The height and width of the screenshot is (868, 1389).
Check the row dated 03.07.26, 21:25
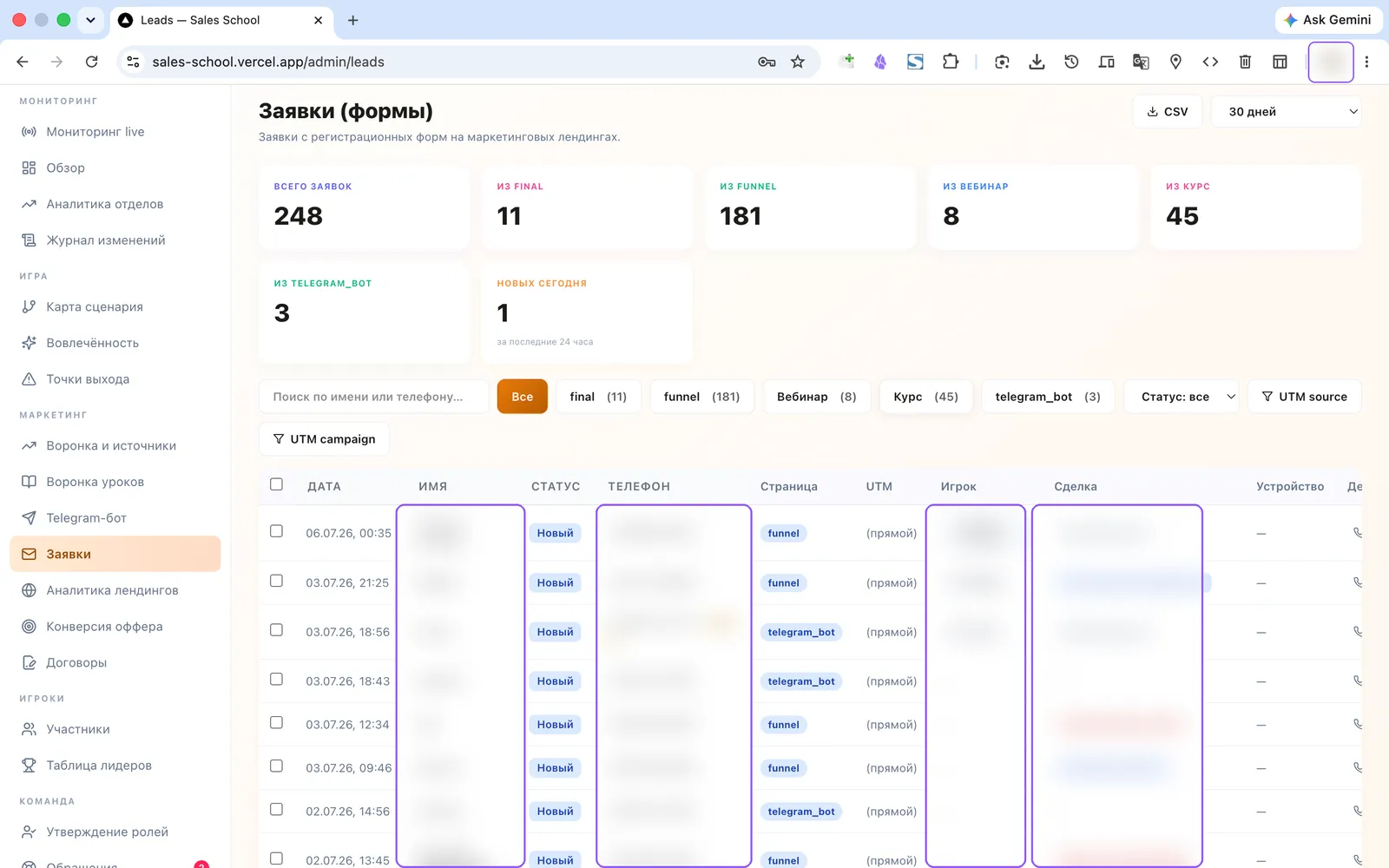[x=276, y=581]
